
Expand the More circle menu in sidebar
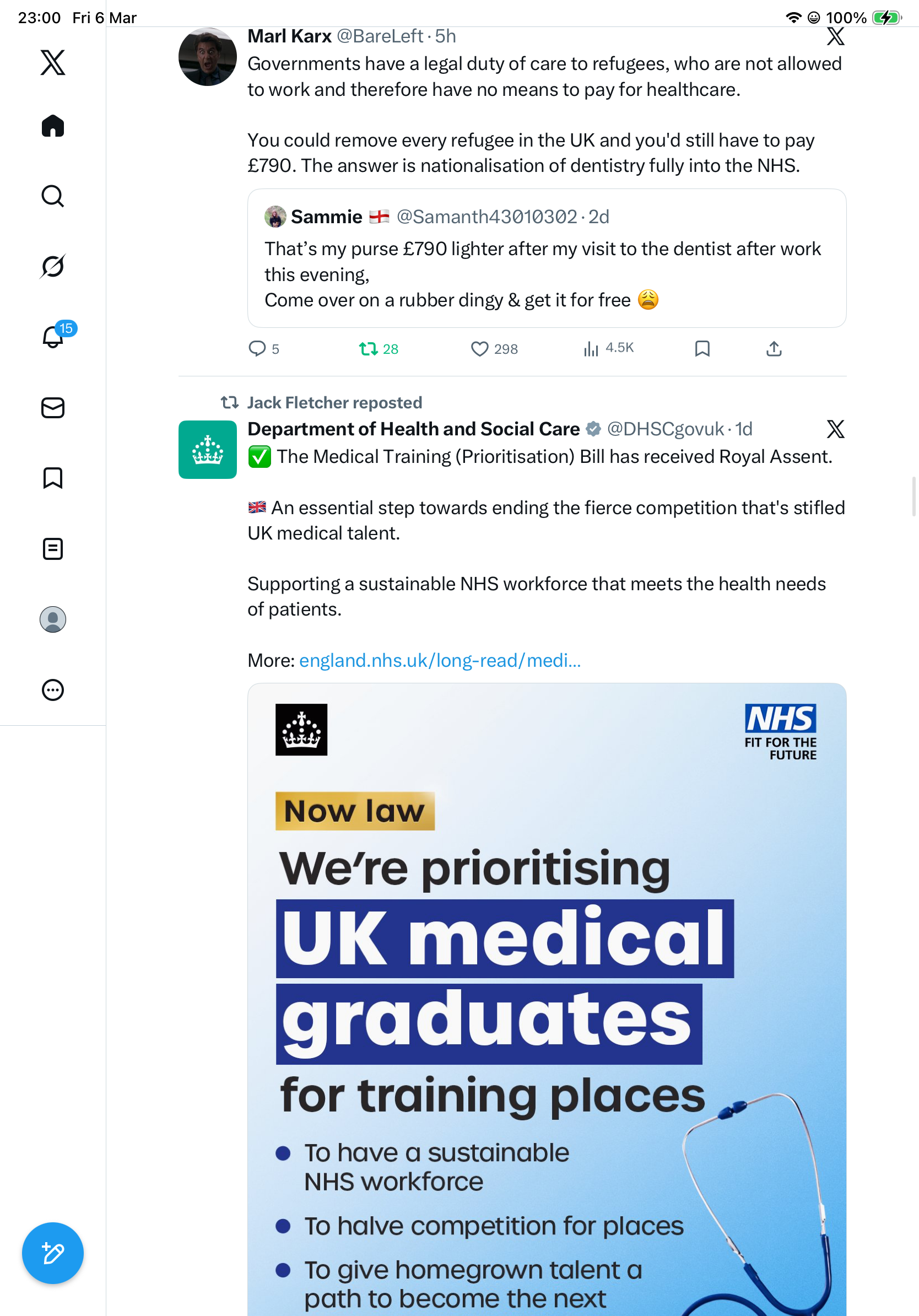pyautogui.click(x=53, y=689)
